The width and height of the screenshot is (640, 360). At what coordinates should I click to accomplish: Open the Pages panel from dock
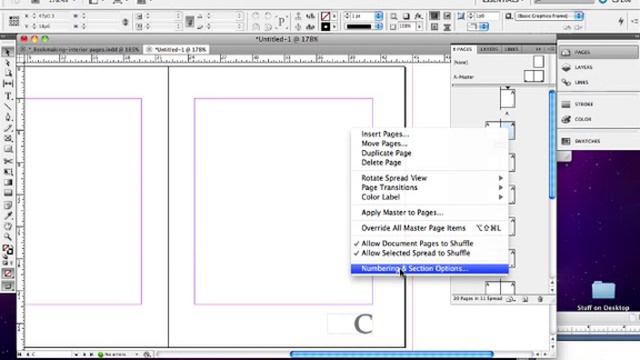pyautogui.click(x=598, y=52)
